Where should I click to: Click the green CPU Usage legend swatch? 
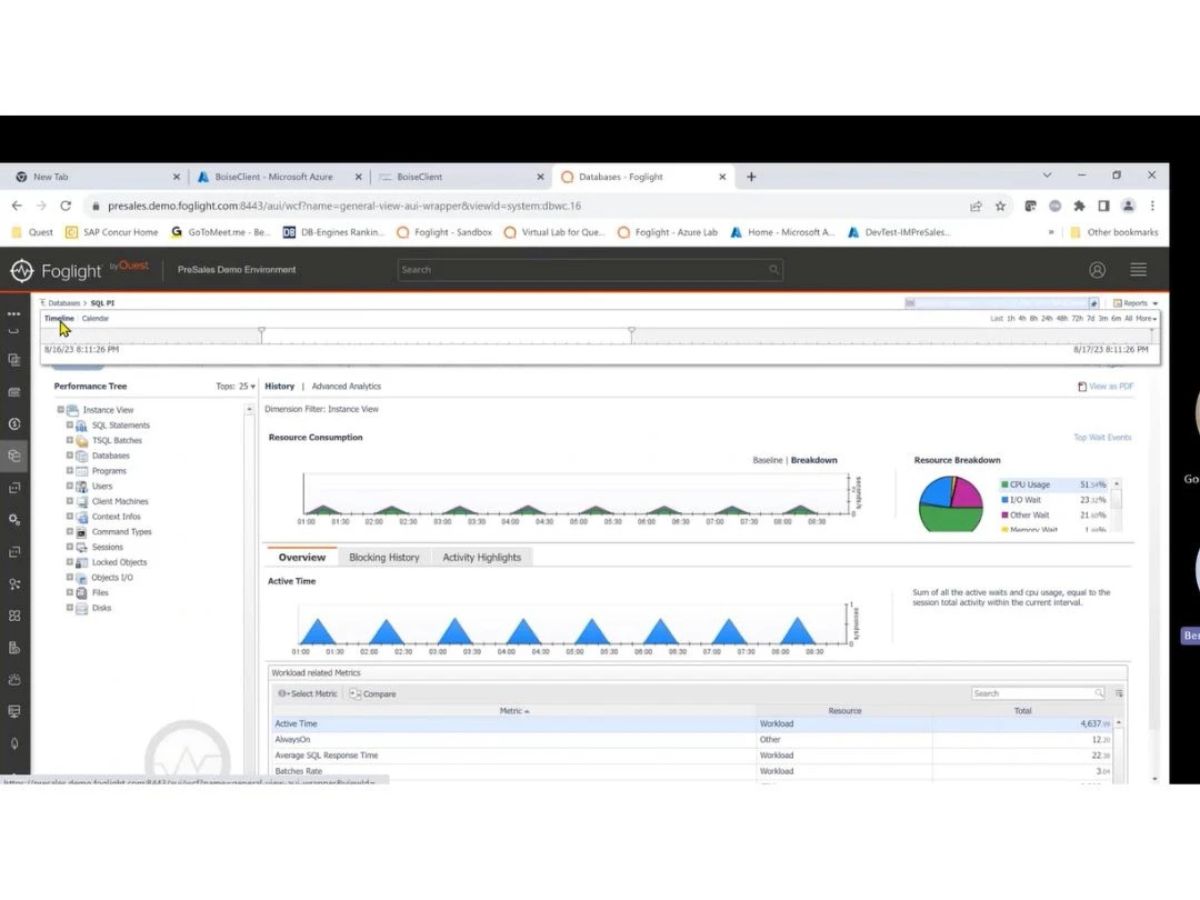pos(1004,485)
